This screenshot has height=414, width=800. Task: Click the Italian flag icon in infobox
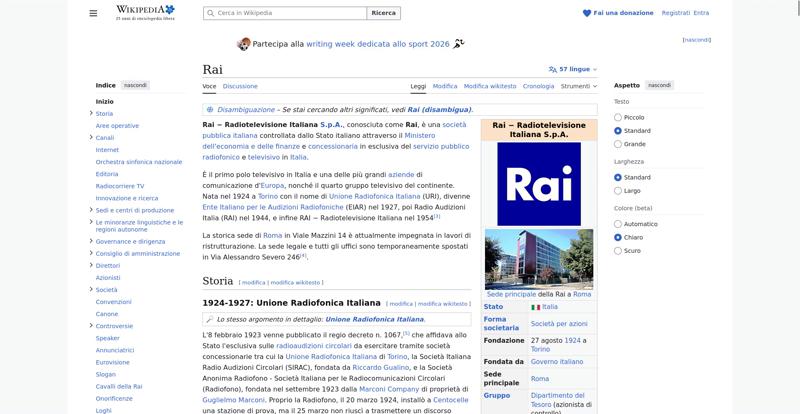(x=535, y=307)
